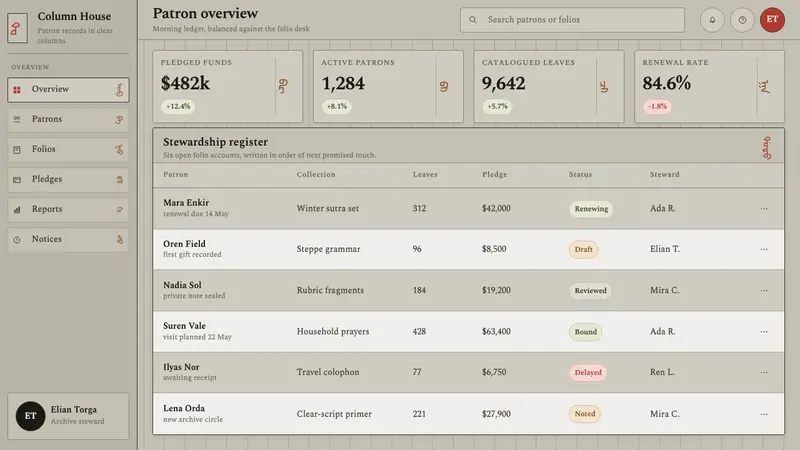800x450 pixels.
Task: Click the Overview grid icon
Action: (x=17, y=90)
